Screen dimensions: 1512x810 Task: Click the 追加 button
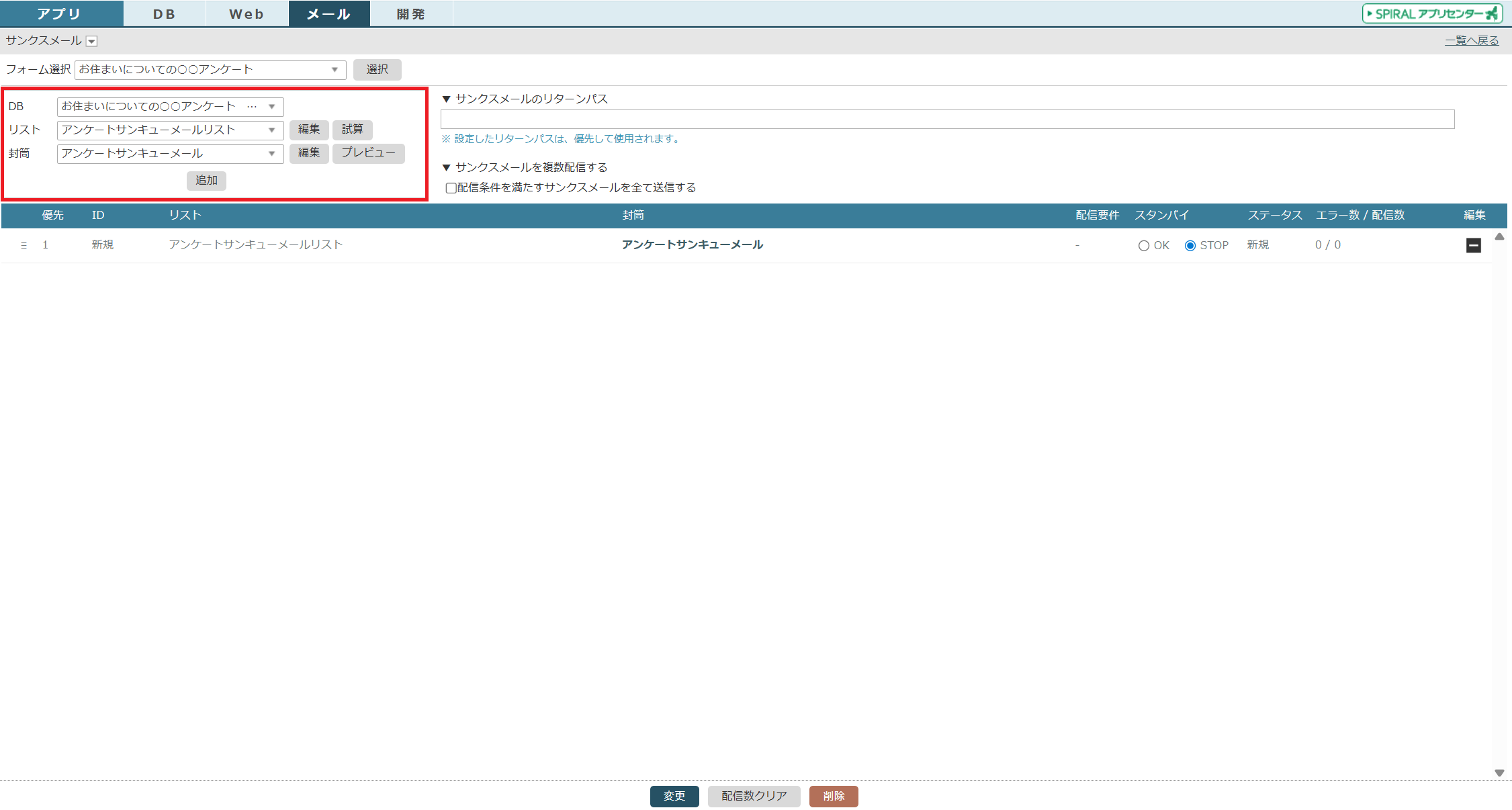click(206, 180)
